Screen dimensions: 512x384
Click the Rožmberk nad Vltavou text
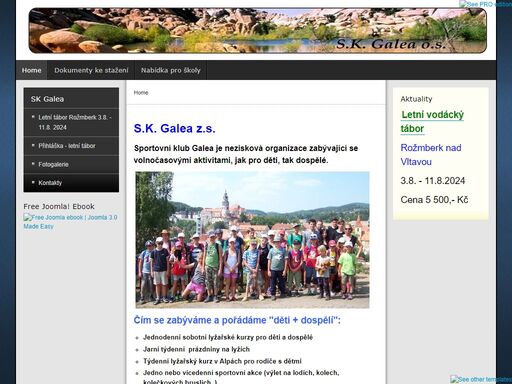pyautogui.click(x=431, y=155)
